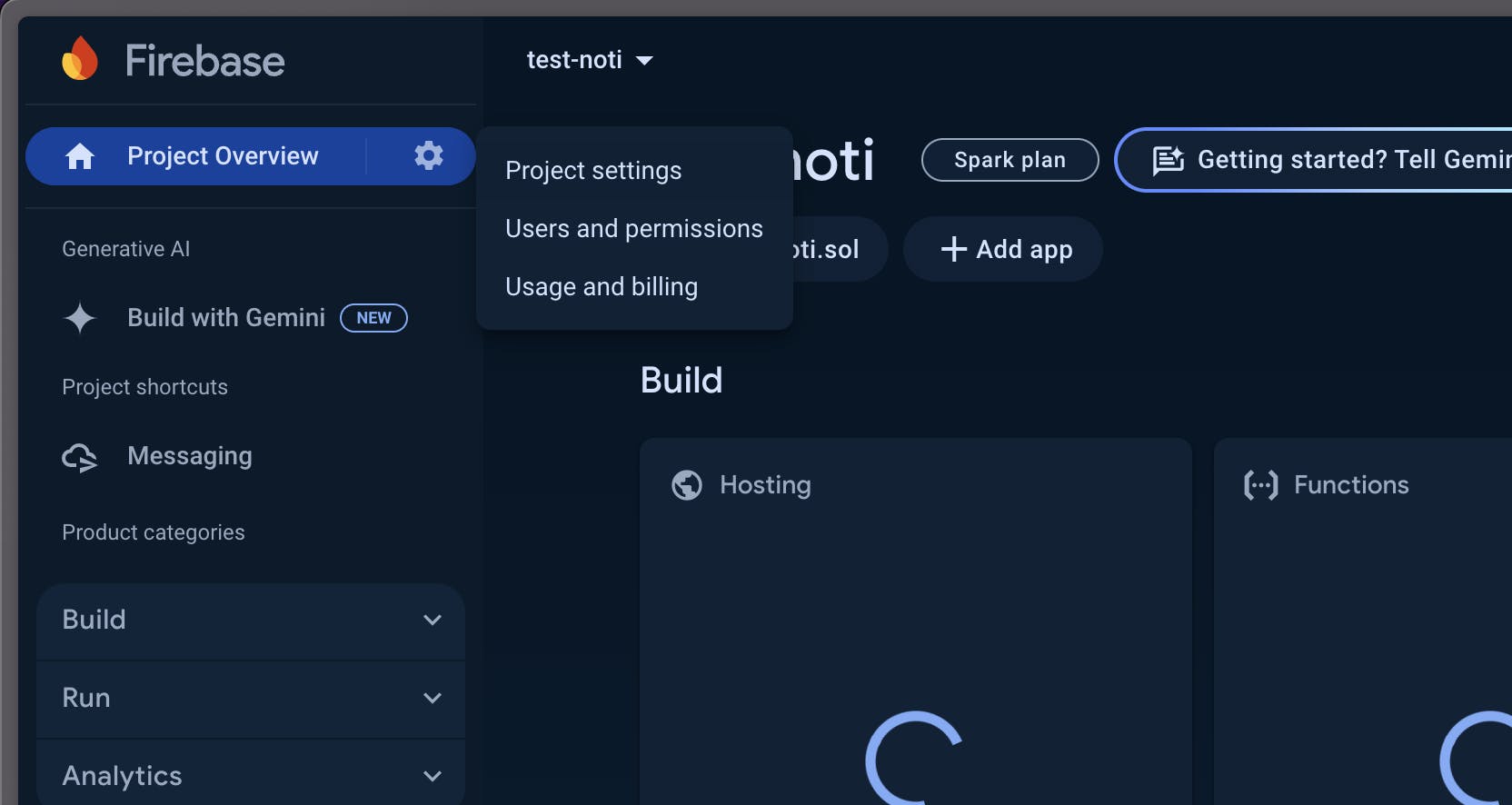
Task: Click the Firebase wordmark text
Action: click(205, 61)
